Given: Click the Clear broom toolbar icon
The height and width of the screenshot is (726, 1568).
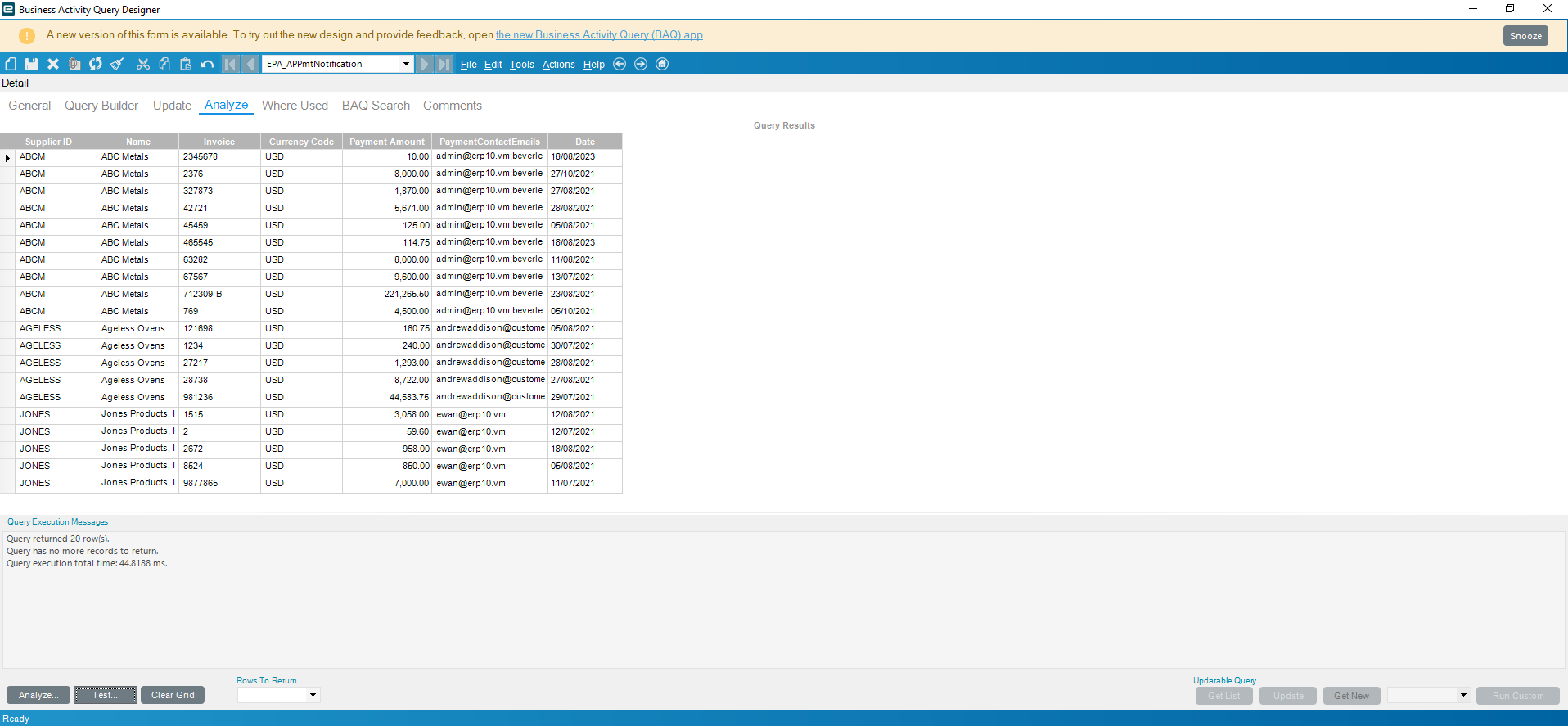Looking at the screenshot, I should pyautogui.click(x=117, y=64).
